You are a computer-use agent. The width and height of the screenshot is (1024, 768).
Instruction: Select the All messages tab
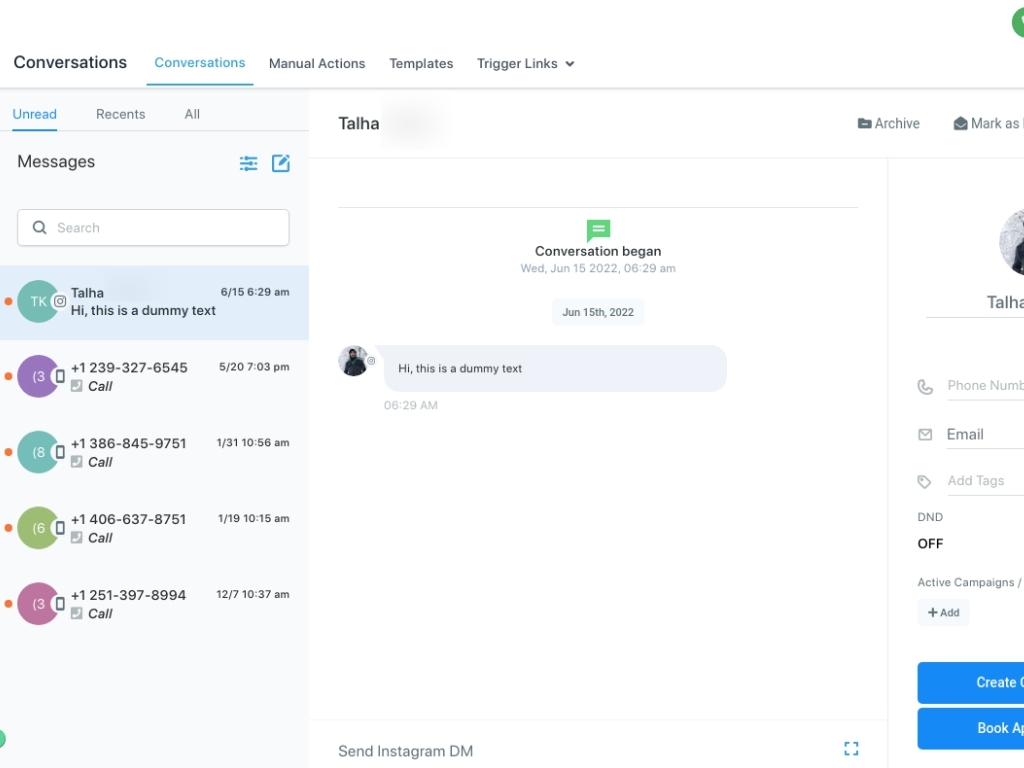(192, 114)
